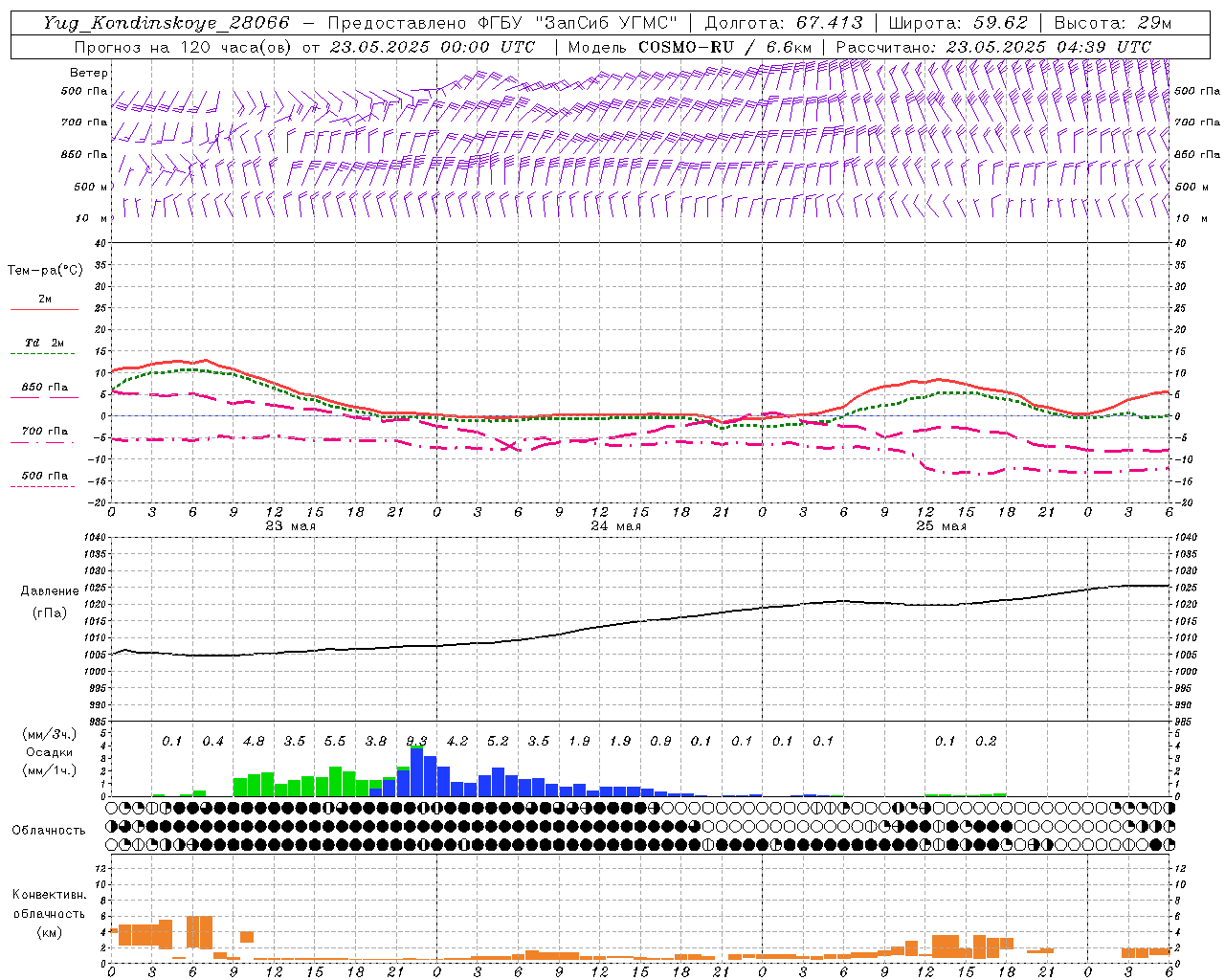Click the 23 мая date label

[x=290, y=526]
